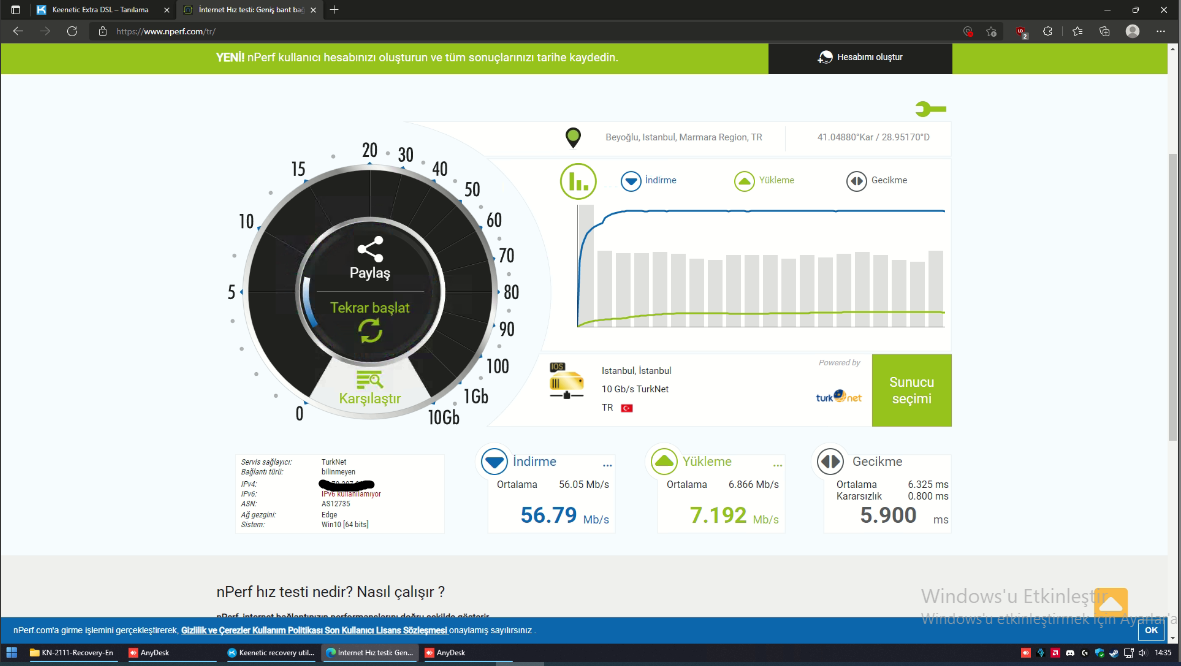Open KN-2111-Recovery-En folder in taskbar

click(72, 652)
